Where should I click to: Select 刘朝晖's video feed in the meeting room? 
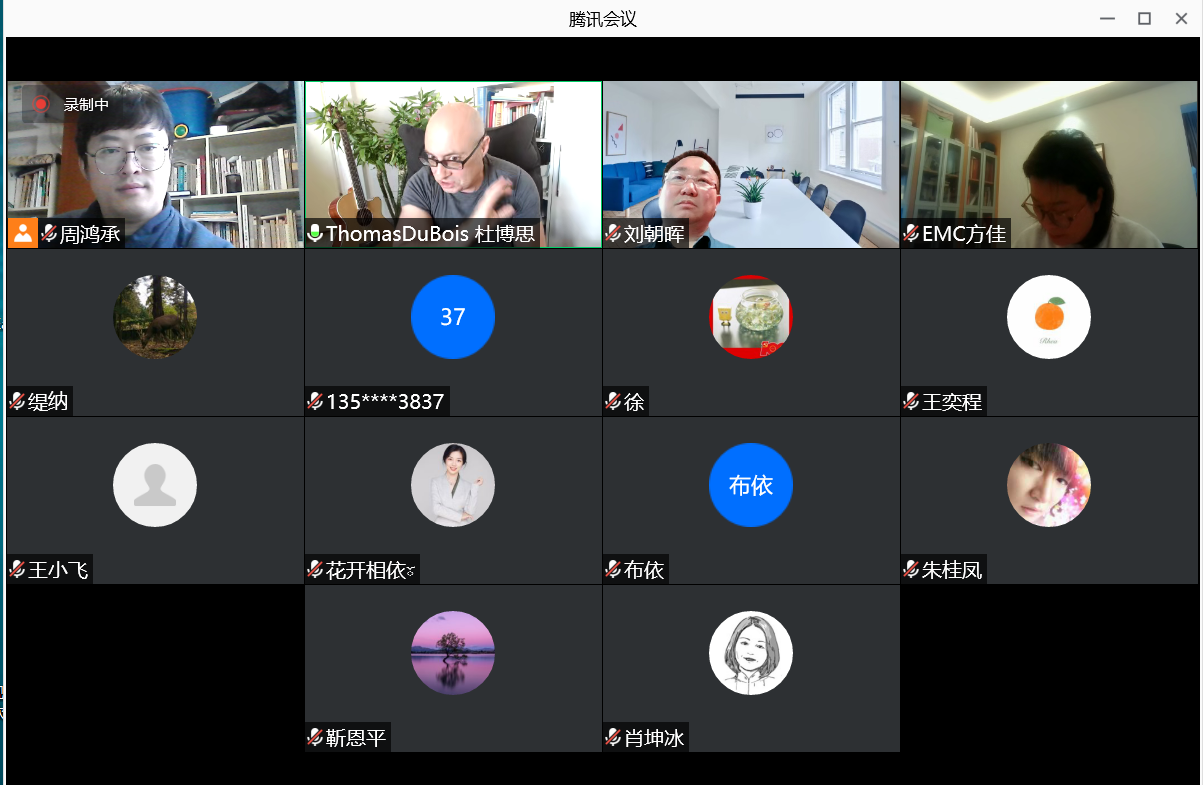click(x=751, y=164)
